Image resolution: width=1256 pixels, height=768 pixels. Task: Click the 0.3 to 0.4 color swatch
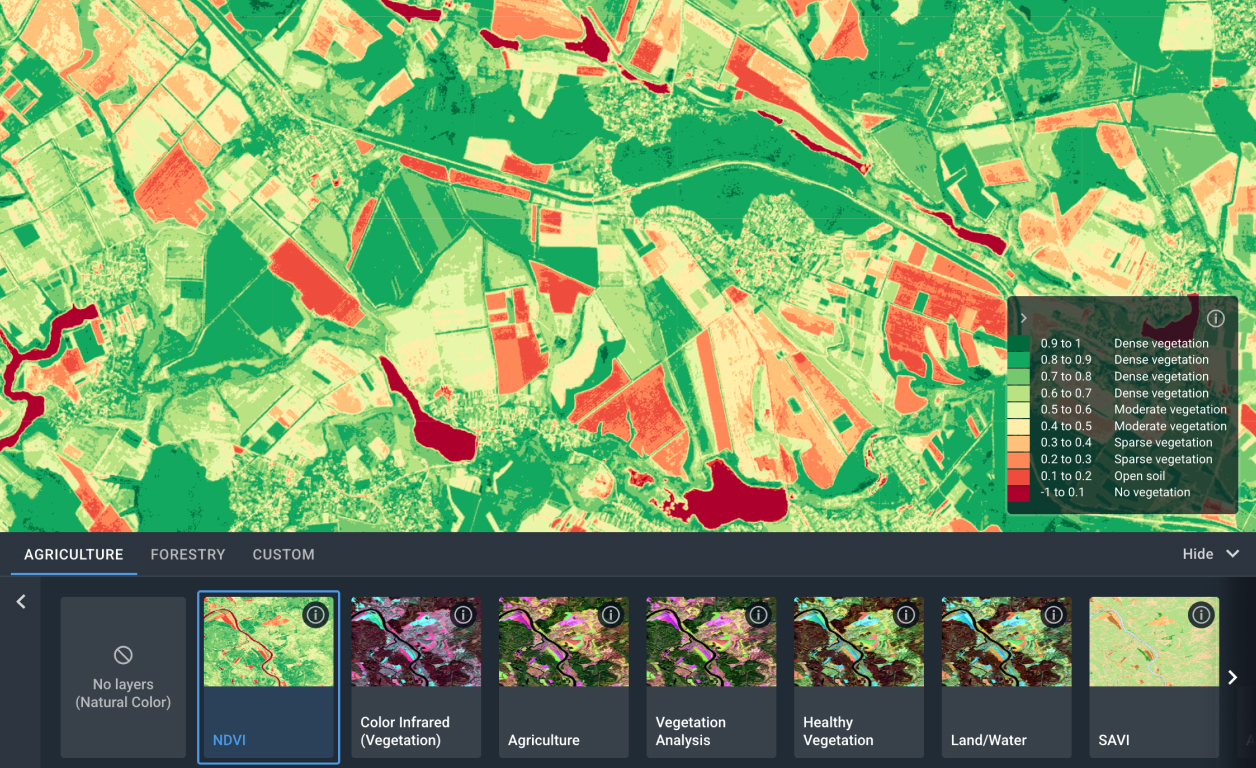1018,443
